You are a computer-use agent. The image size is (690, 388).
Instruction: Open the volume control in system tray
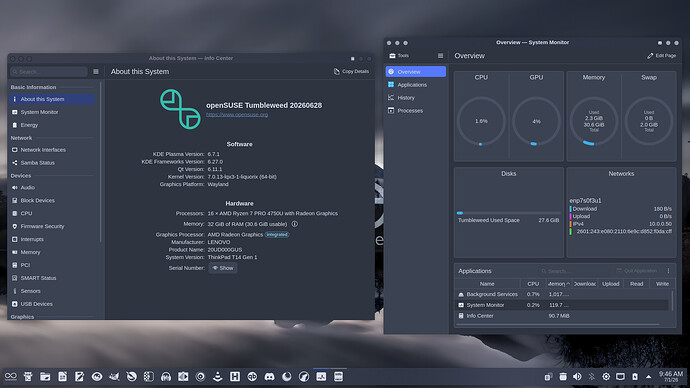tap(577, 377)
